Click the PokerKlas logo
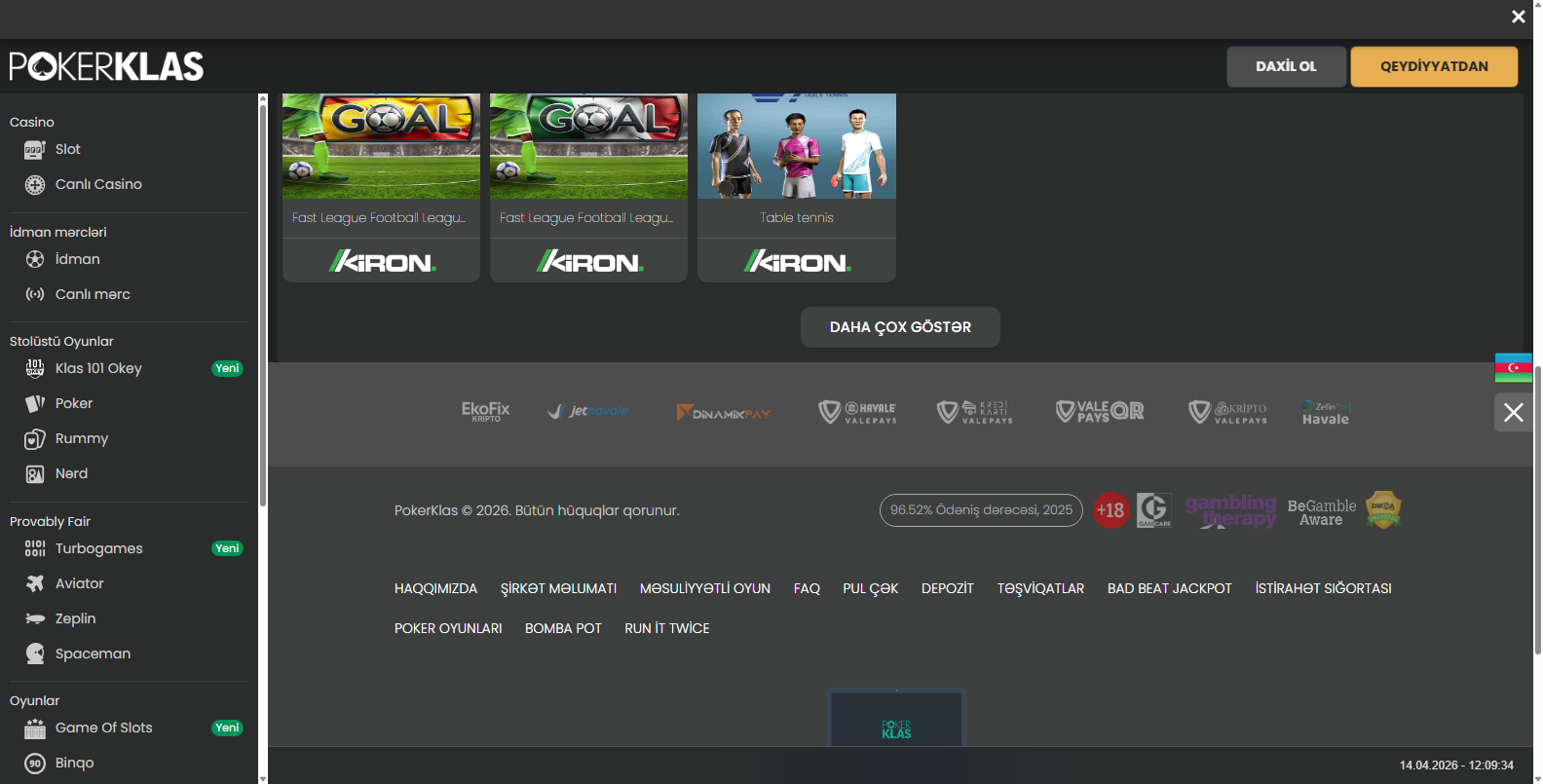Screen dimensions: 1543x784 click(x=106, y=66)
